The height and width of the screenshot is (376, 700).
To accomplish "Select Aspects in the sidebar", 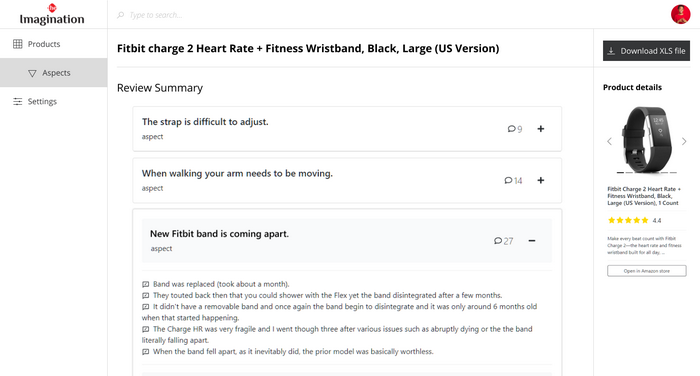I will click(54, 73).
